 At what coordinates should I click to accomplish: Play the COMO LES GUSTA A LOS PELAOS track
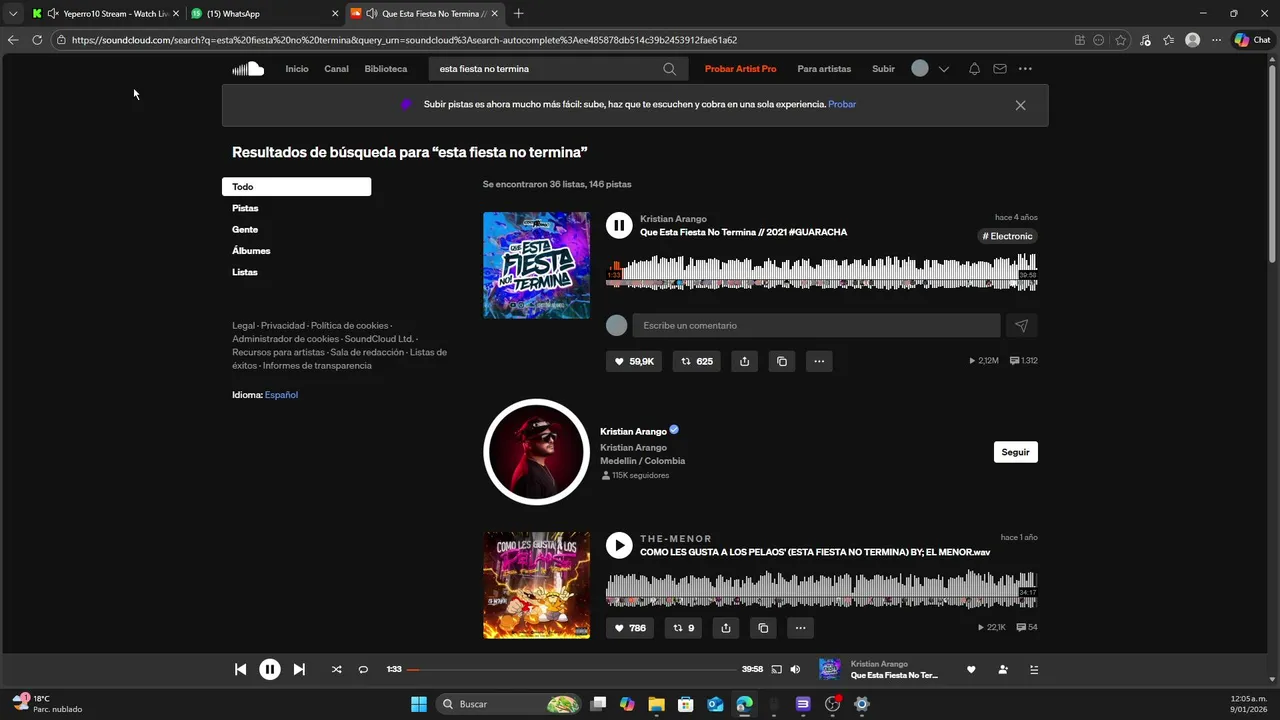coord(619,545)
